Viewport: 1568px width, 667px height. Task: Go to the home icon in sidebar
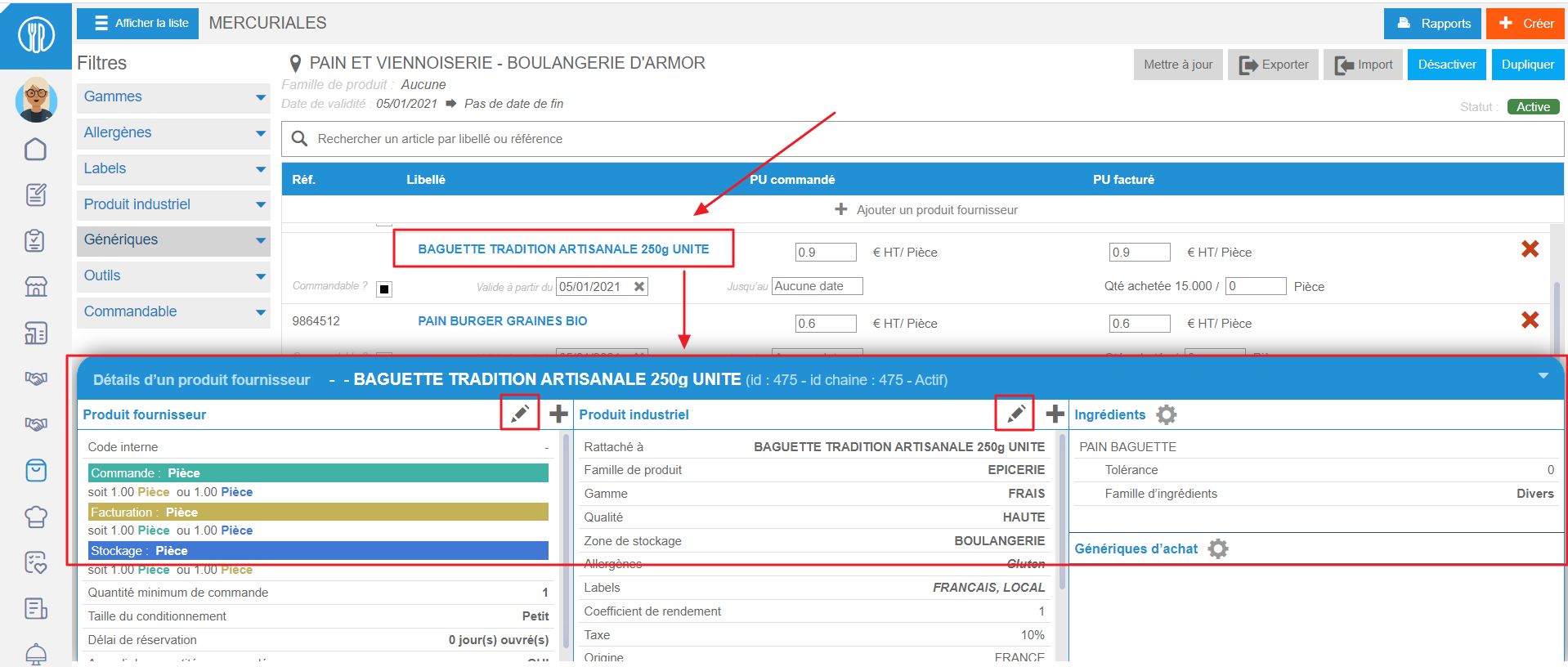click(x=36, y=149)
